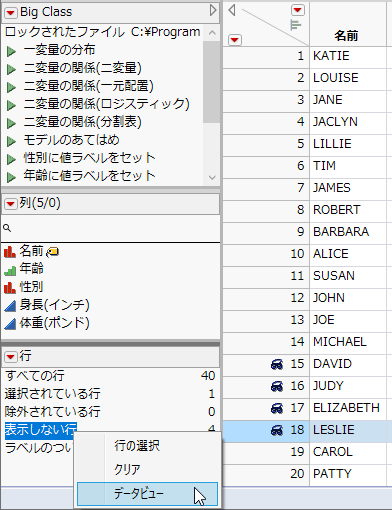The width and height of the screenshot is (392, 510).
Task: Choose クリア from the context menu
Action: [x=147, y=469]
